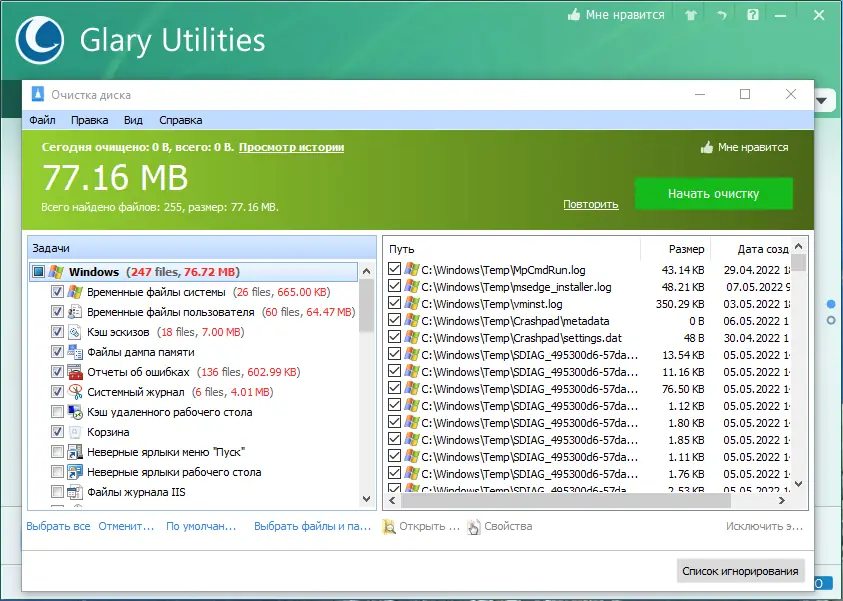Viewport: 843px width, 601px height.
Task: Click the Отчеты об ошибках icon
Action: point(75,372)
